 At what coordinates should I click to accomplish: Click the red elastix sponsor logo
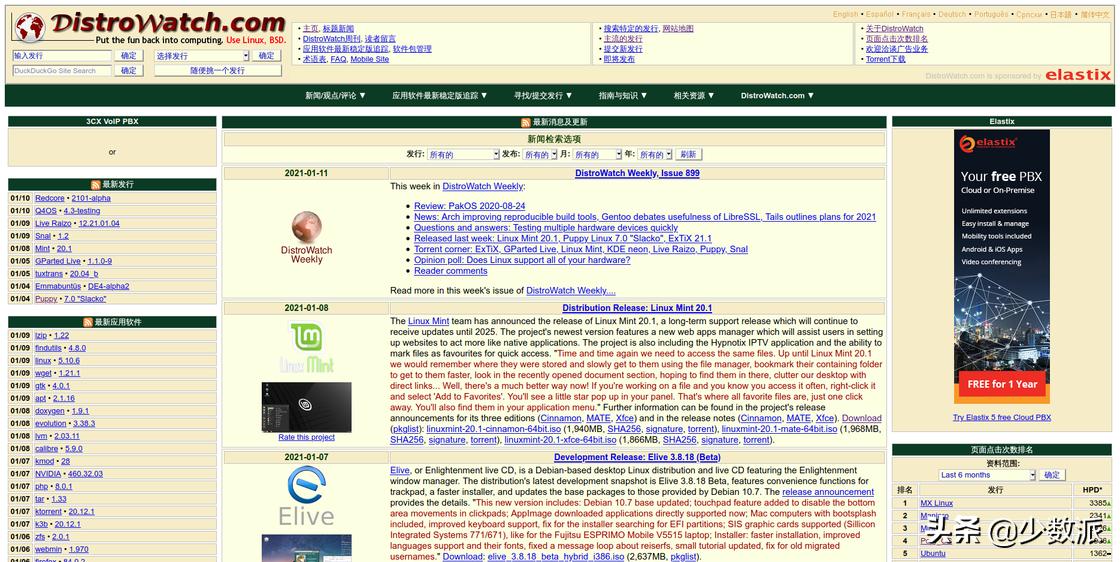(x=1078, y=75)
